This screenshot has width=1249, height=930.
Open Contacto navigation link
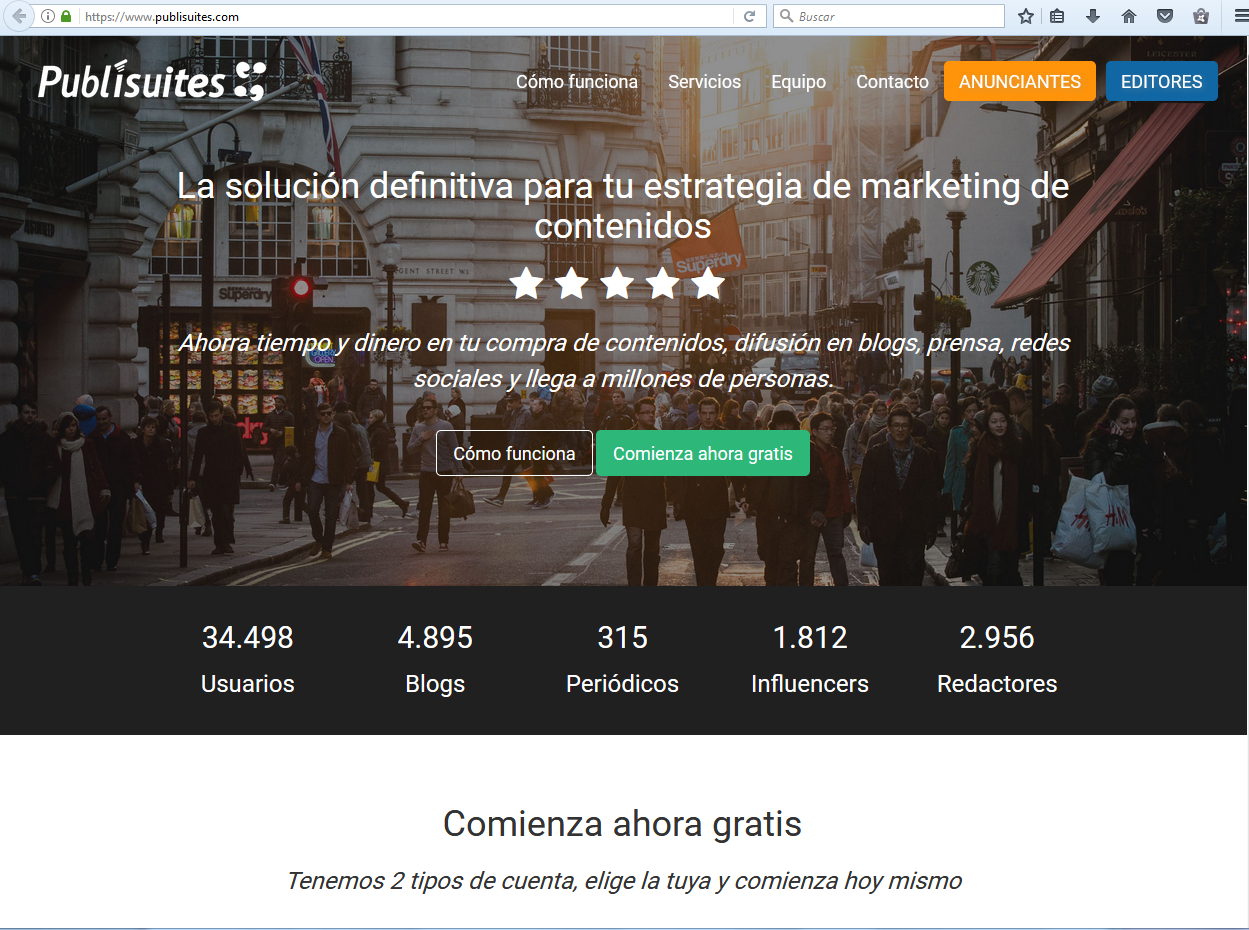[892, 82]
